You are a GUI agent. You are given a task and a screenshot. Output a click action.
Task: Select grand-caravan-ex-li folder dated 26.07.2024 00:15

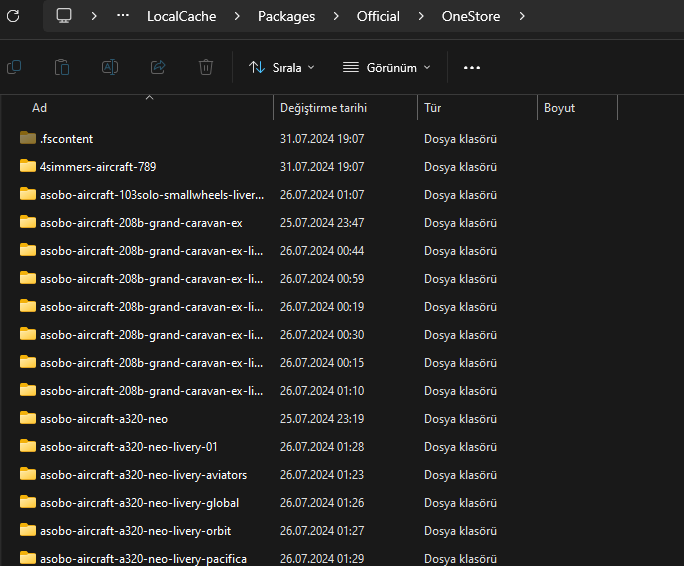click(28, 362)
